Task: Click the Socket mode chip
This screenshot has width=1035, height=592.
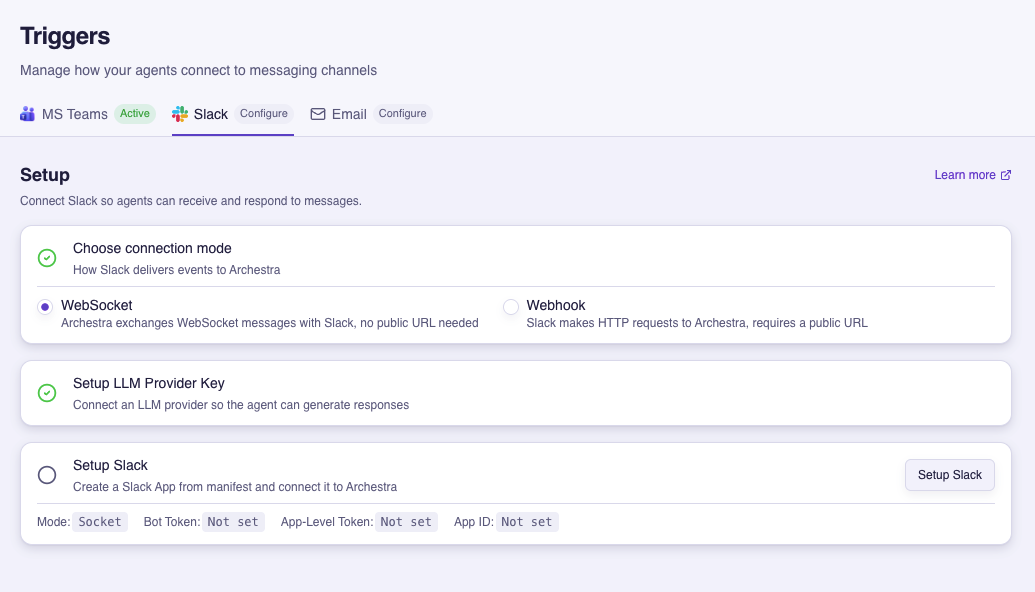Action: coord(100,521)
